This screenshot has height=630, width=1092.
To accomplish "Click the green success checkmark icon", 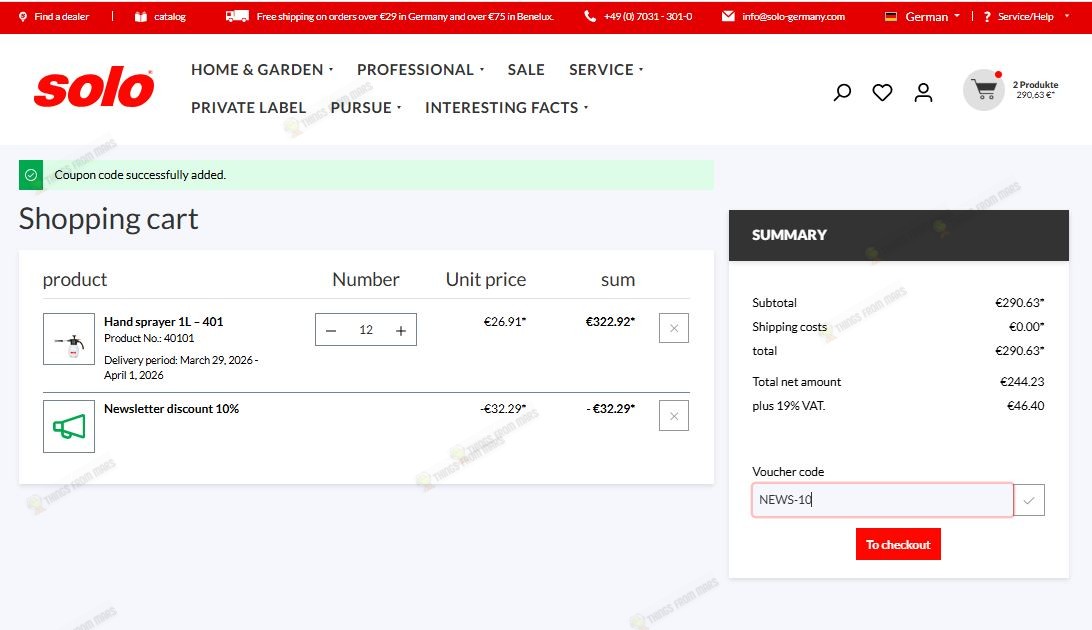I will pos(31,175).
